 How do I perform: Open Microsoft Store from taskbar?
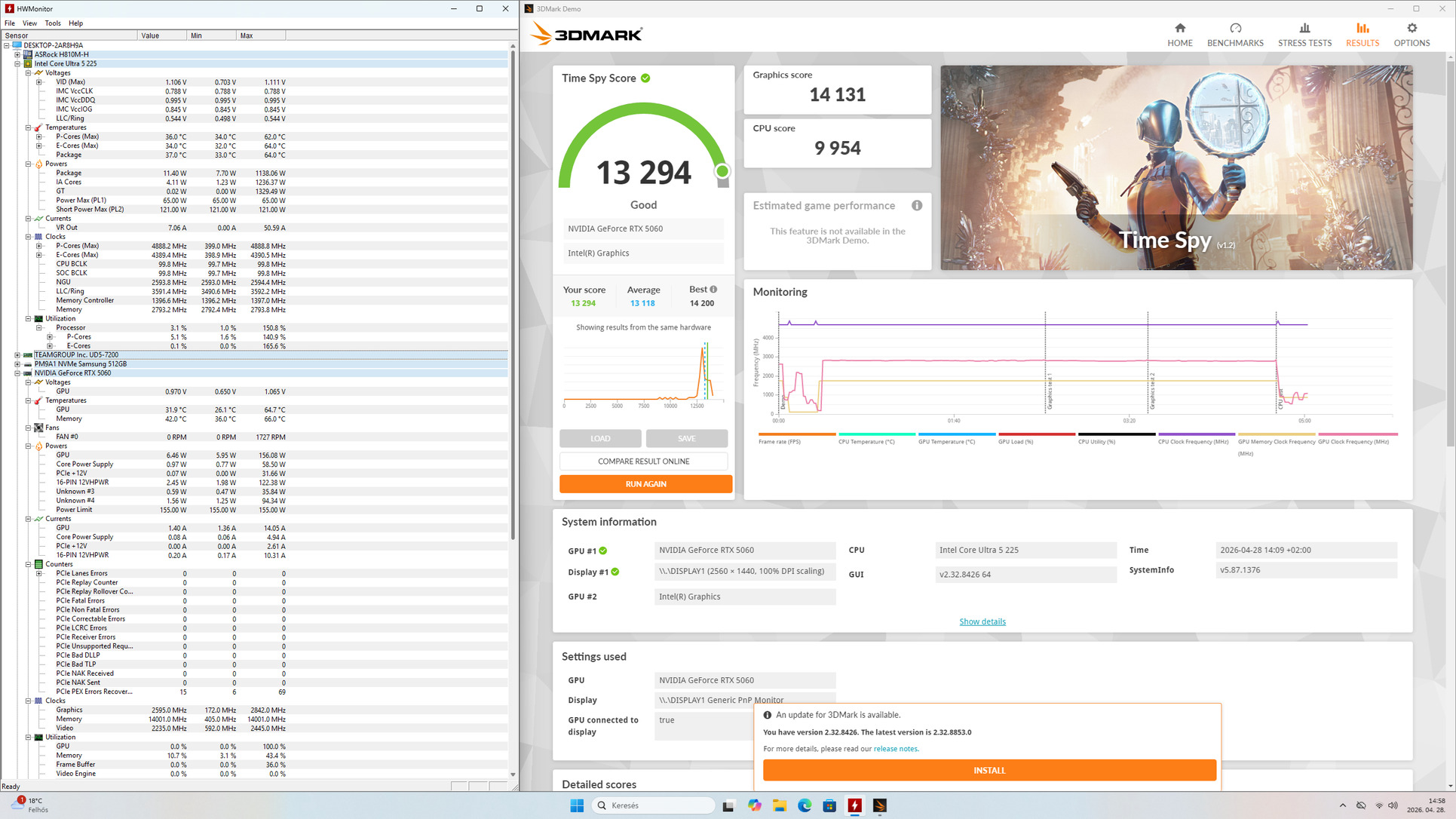click(829, 805)
